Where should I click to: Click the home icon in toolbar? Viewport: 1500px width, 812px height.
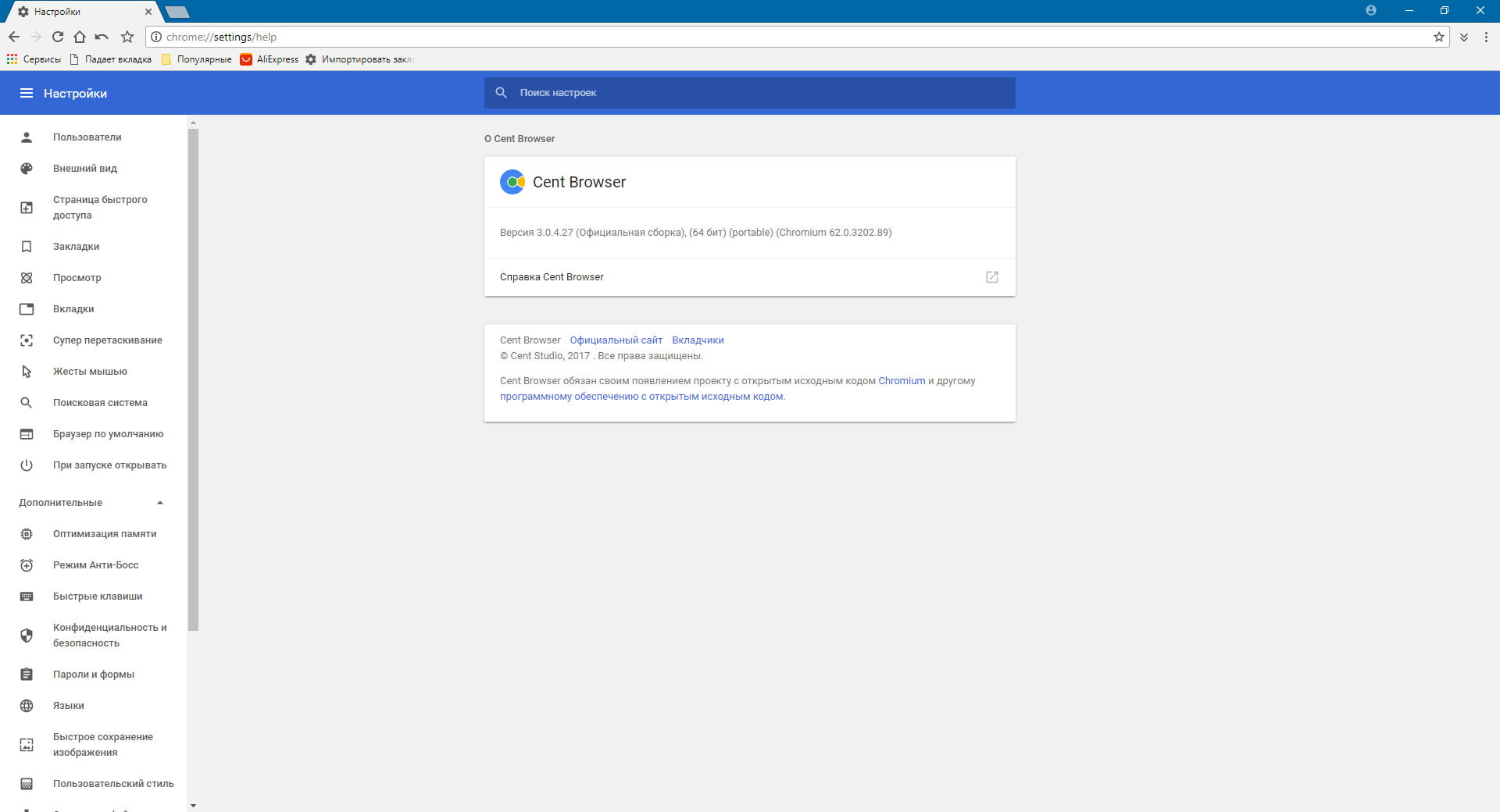click(79, 37)
